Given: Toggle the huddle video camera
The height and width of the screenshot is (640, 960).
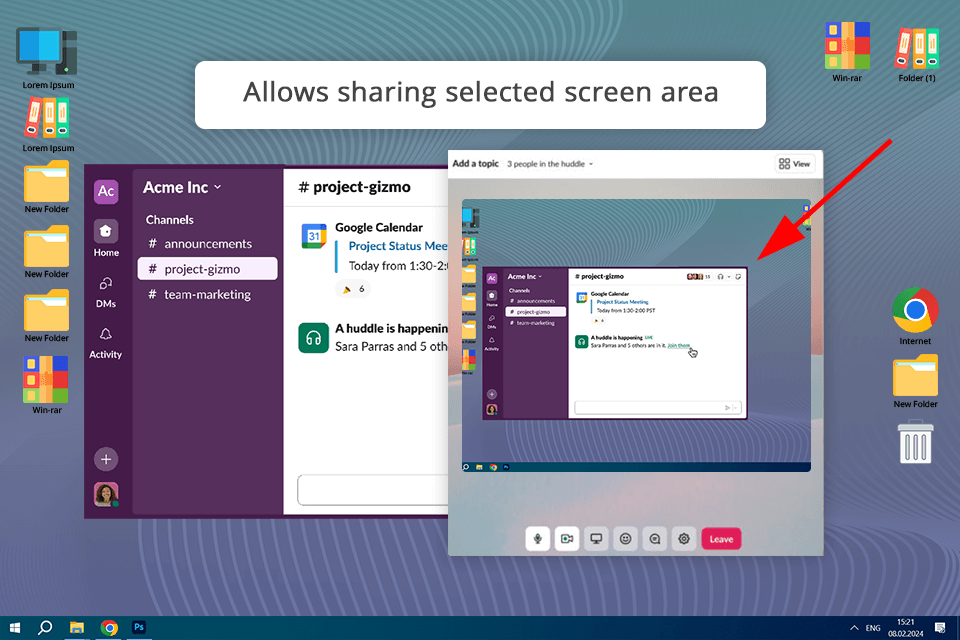Looking at the screenshot, I should 566,539.
